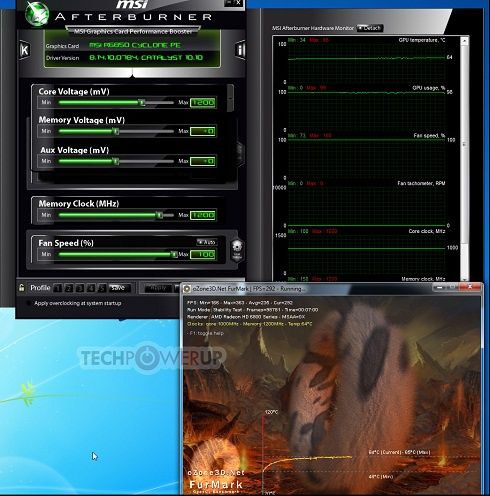
Task: Click the hardware monitor scrollbar down arrow
Action: (x=464, y=278)
